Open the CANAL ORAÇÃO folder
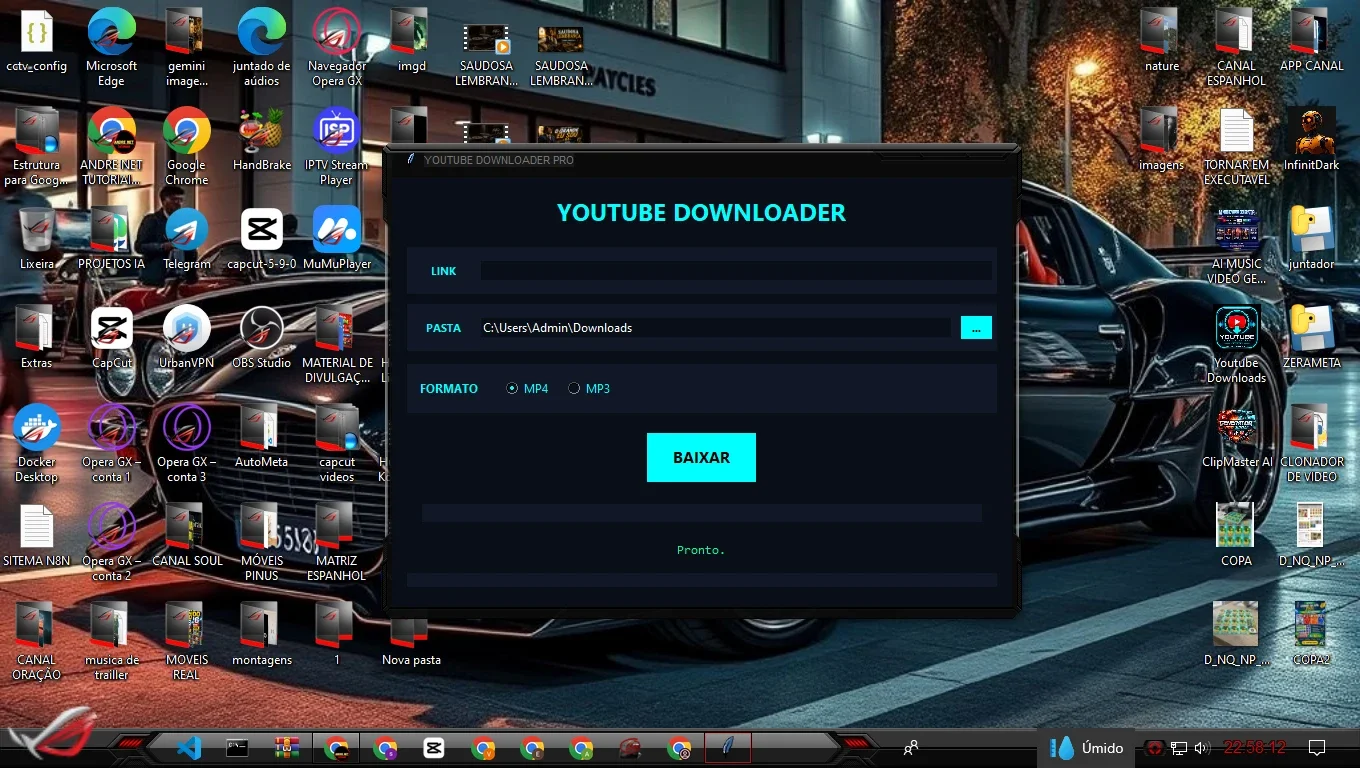The height and width of the screenshot is (768, 1360). pyautogui.click(x=37, y=641)
